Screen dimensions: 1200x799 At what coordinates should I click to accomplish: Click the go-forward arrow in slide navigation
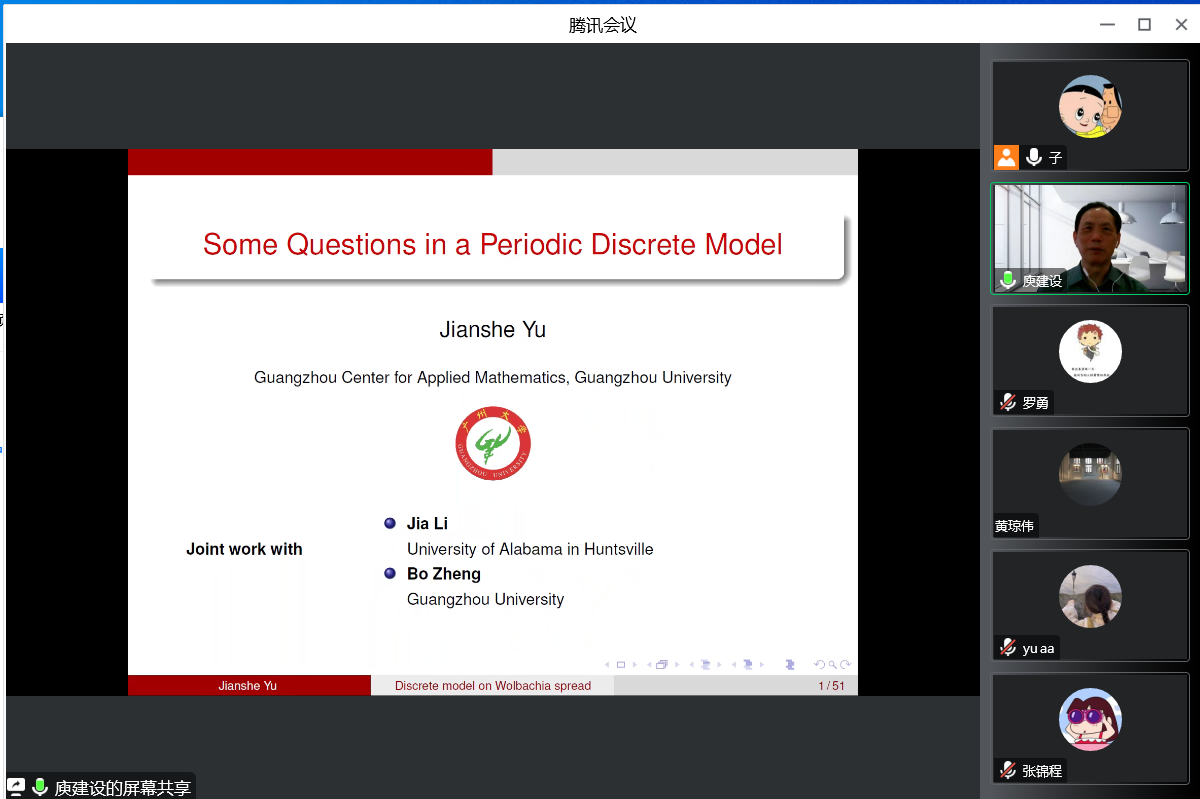coord(845,664)
